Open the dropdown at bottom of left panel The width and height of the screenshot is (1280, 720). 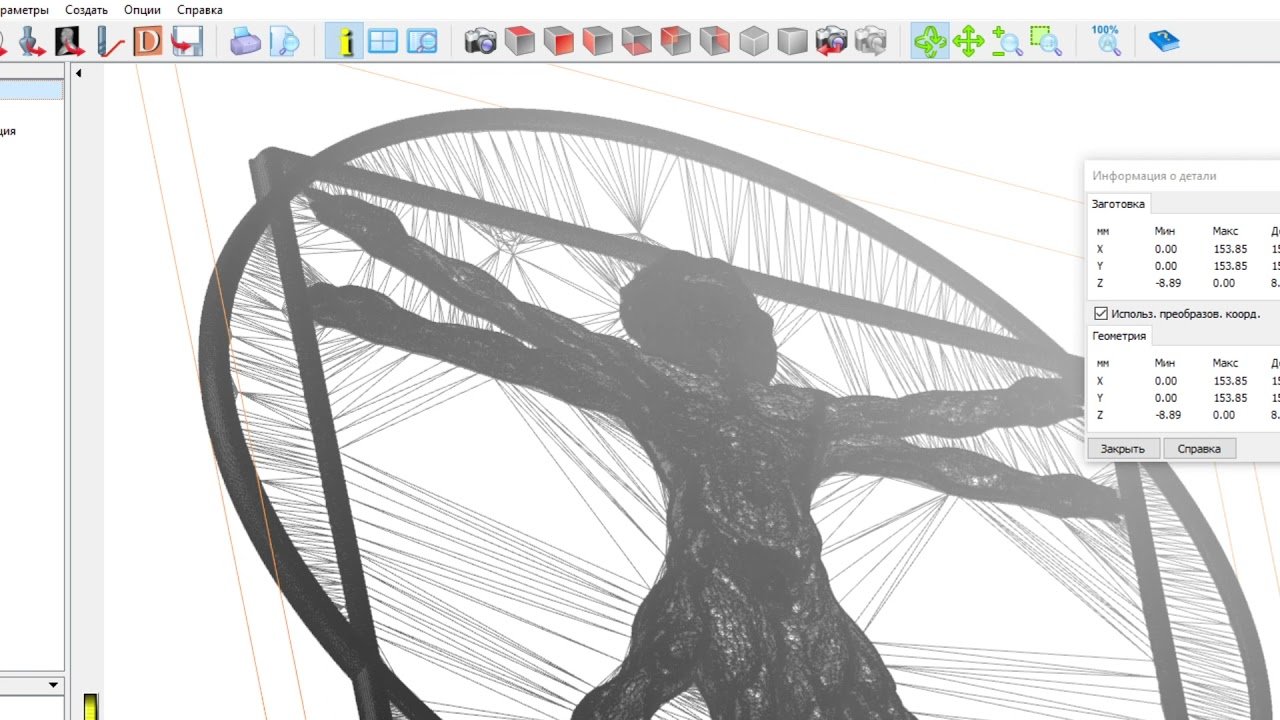click(x=53, y=685)
